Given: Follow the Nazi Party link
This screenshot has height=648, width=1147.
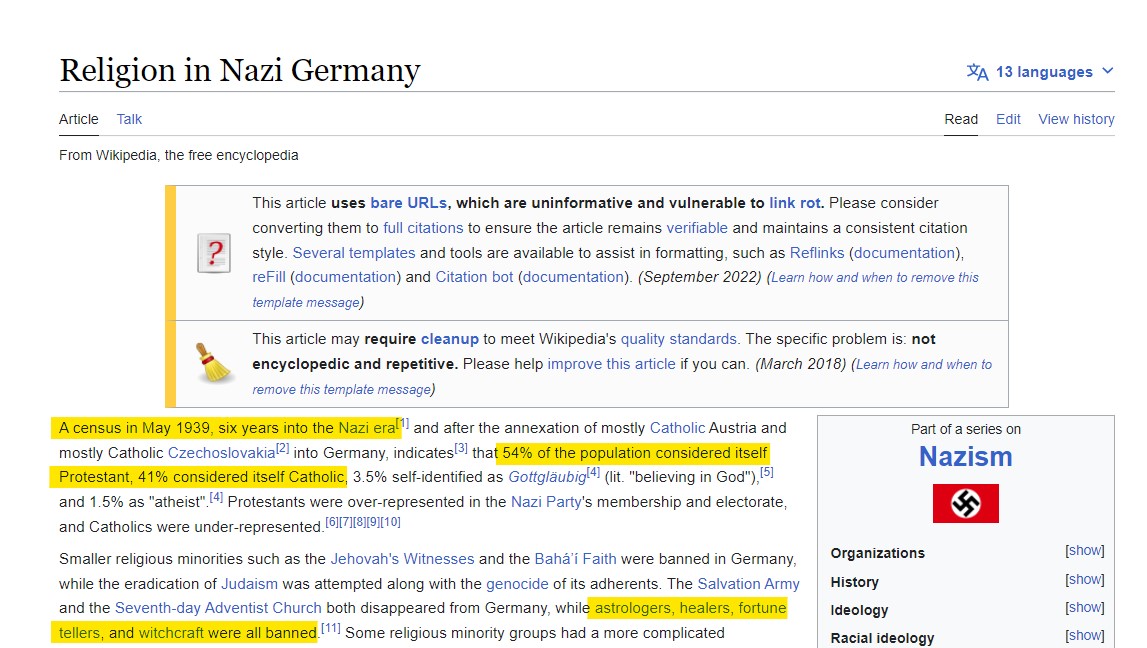Looking at the screenshot, I should [546, 502].
